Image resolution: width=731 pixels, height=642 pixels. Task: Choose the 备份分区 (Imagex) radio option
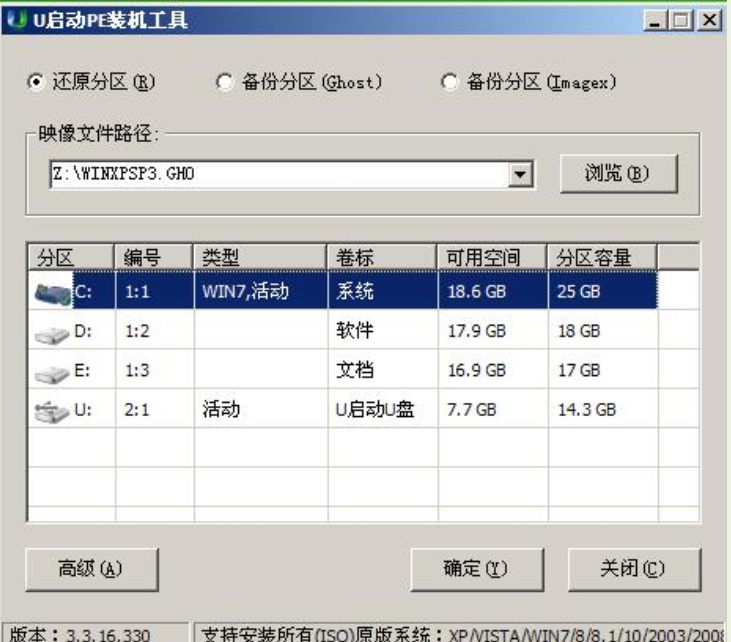coord(449,83)
